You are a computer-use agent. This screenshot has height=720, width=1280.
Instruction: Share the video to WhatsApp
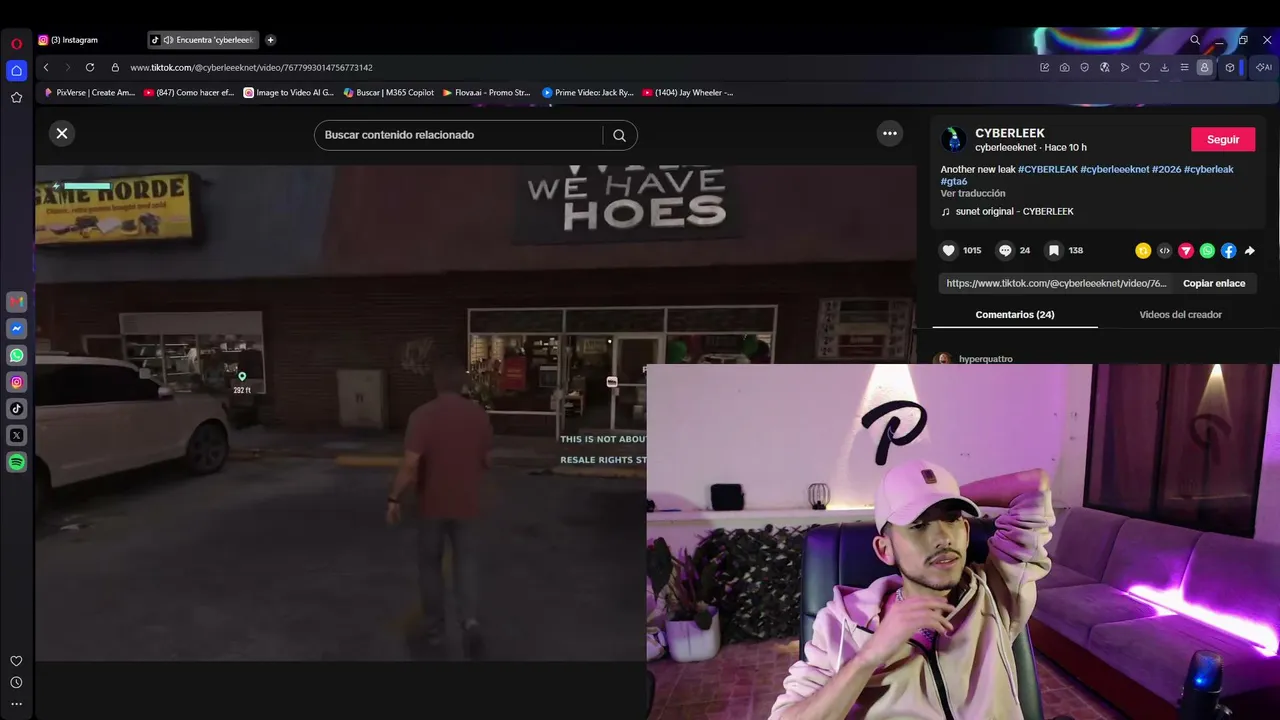click(1207, 251)
